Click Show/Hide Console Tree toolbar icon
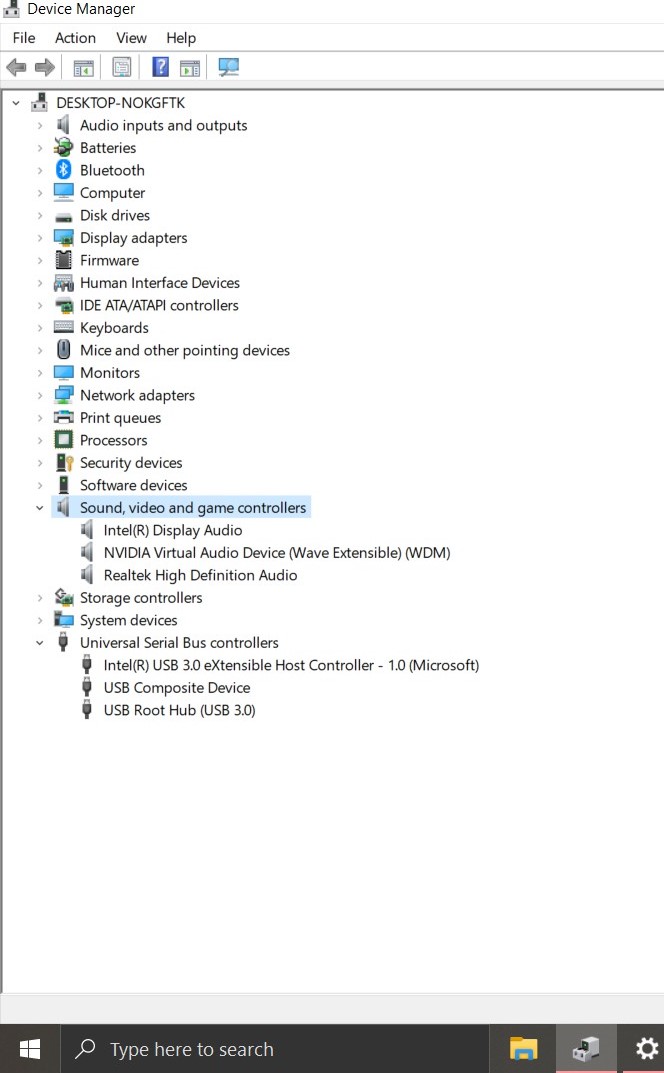664x1073 pixels. tap(84, 68)
